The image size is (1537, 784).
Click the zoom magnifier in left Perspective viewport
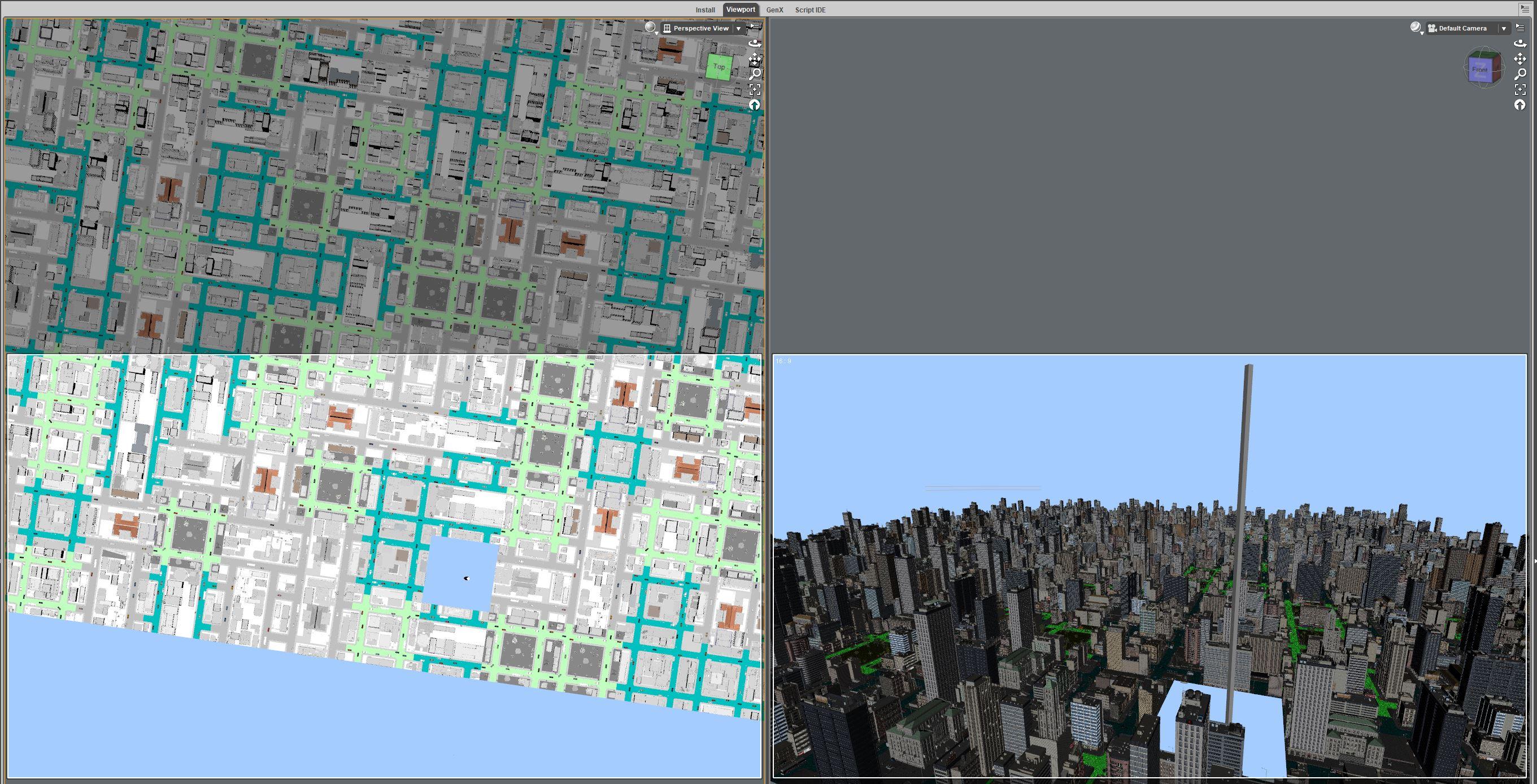[x=755, y=74]
